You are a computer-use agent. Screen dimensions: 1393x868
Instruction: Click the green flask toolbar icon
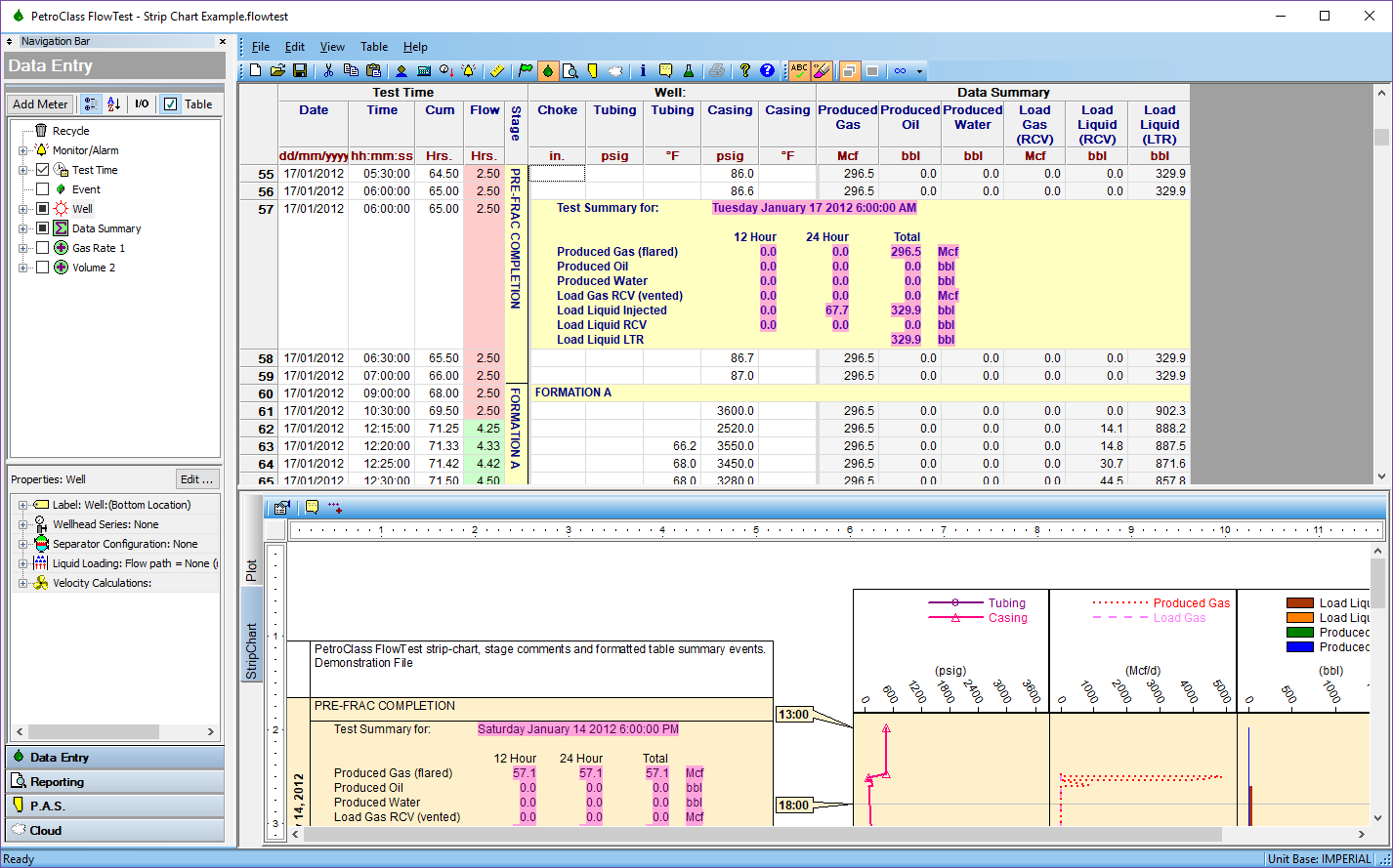tap(688, 70)
